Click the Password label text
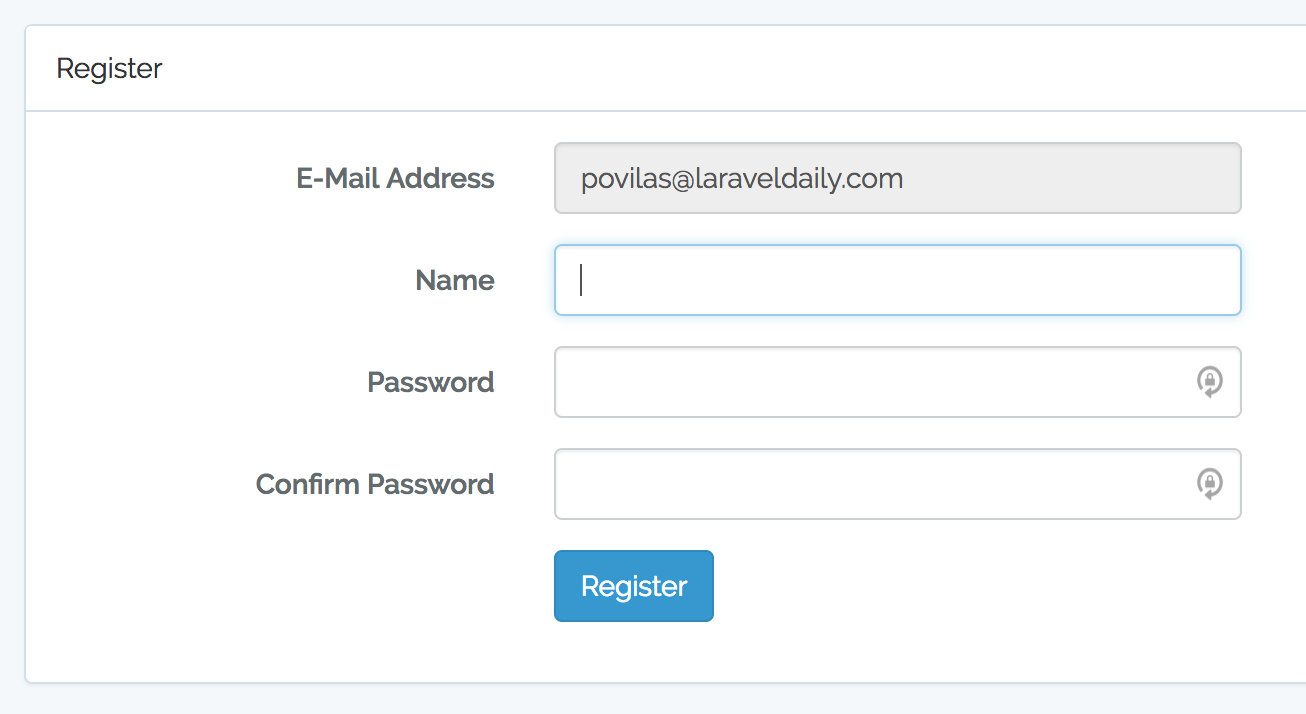Image resolution: width=1306 pixels, height=714 pixels. click(430, 382)
